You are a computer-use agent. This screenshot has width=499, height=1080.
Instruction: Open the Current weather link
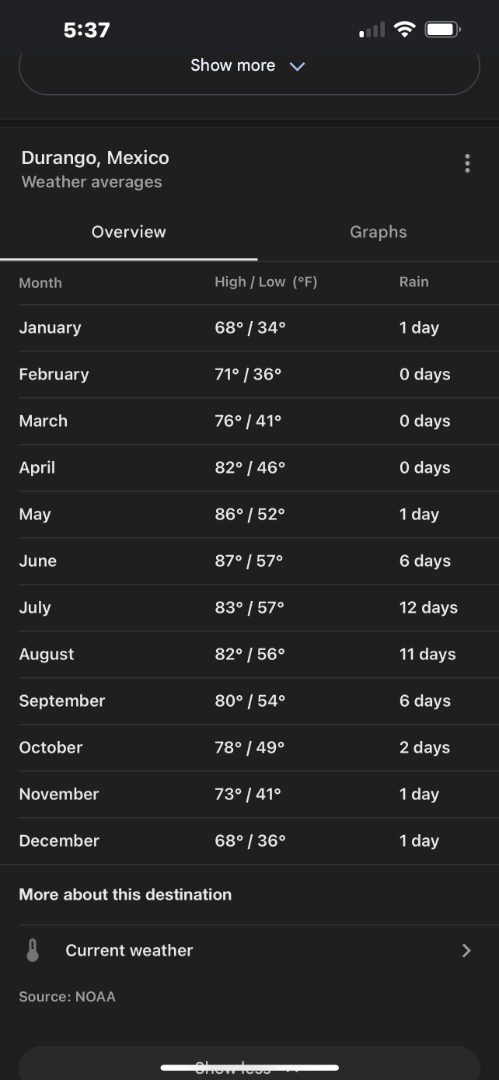pos(249,951)
